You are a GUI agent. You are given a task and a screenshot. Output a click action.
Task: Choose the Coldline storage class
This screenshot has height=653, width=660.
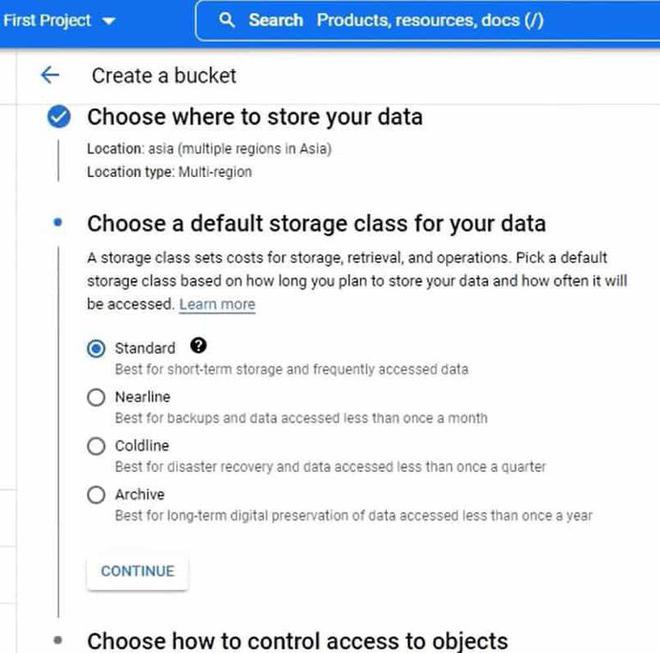96,446
